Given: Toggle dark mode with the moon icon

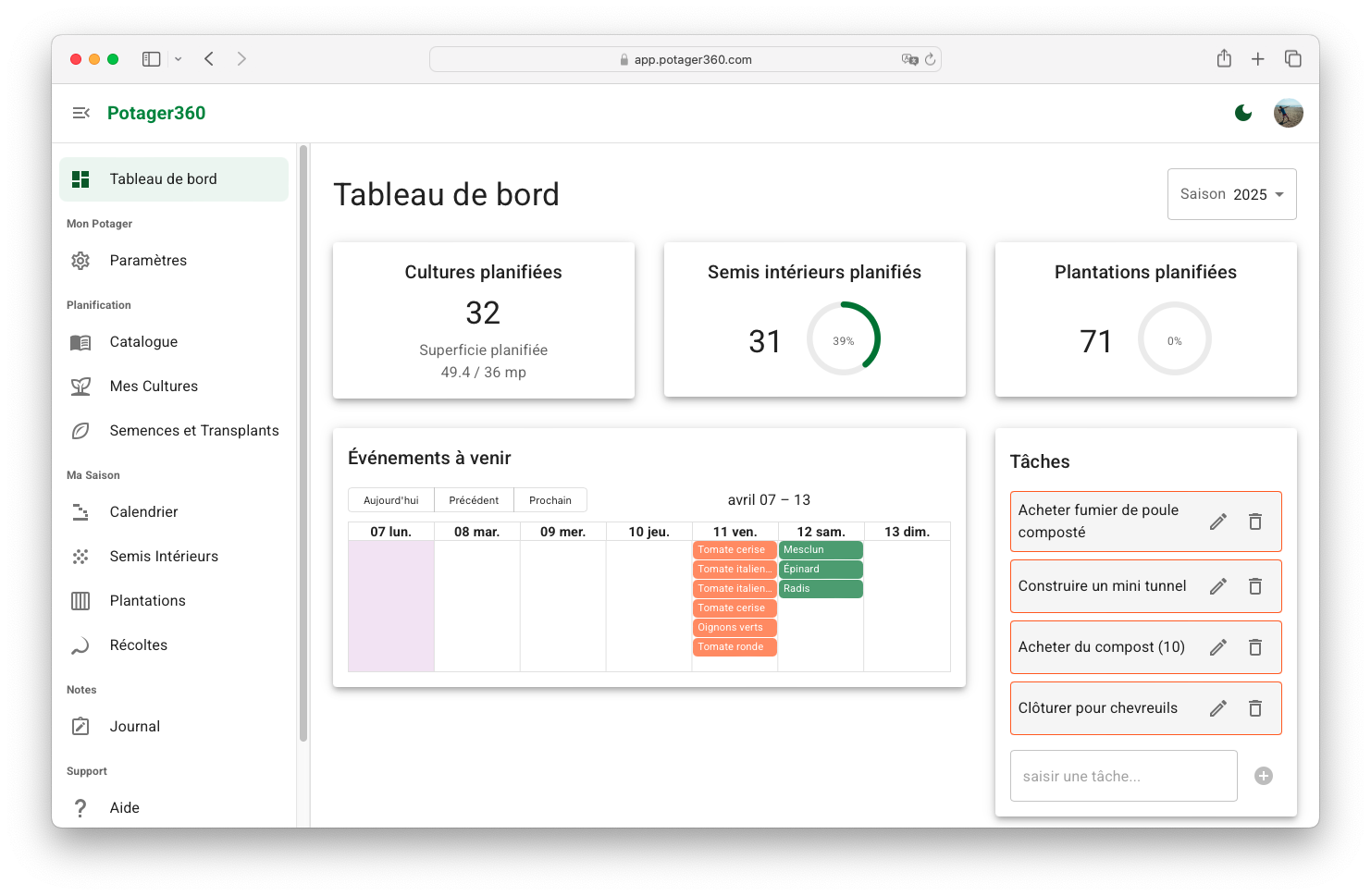Looking at the screenshot, I should 1243,113.
